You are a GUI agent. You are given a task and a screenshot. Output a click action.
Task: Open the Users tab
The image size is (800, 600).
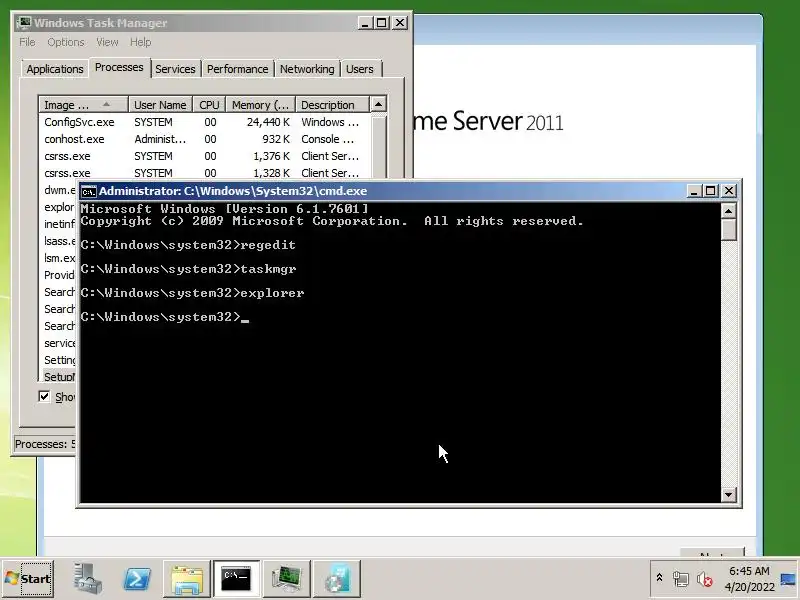(360, 69)
